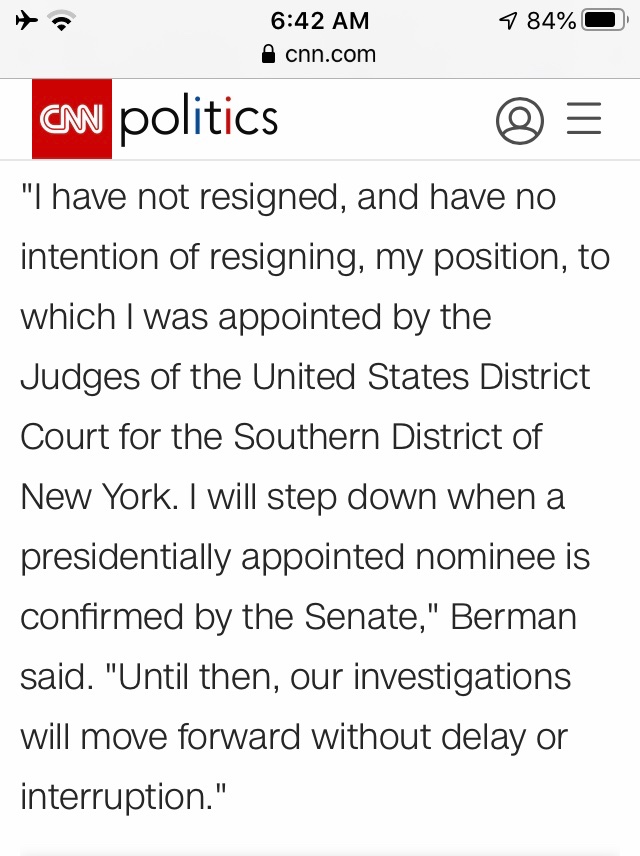Tap the cnn.com address bar
The height and width of the screenshot is (856, 640).
click(320, 56)
